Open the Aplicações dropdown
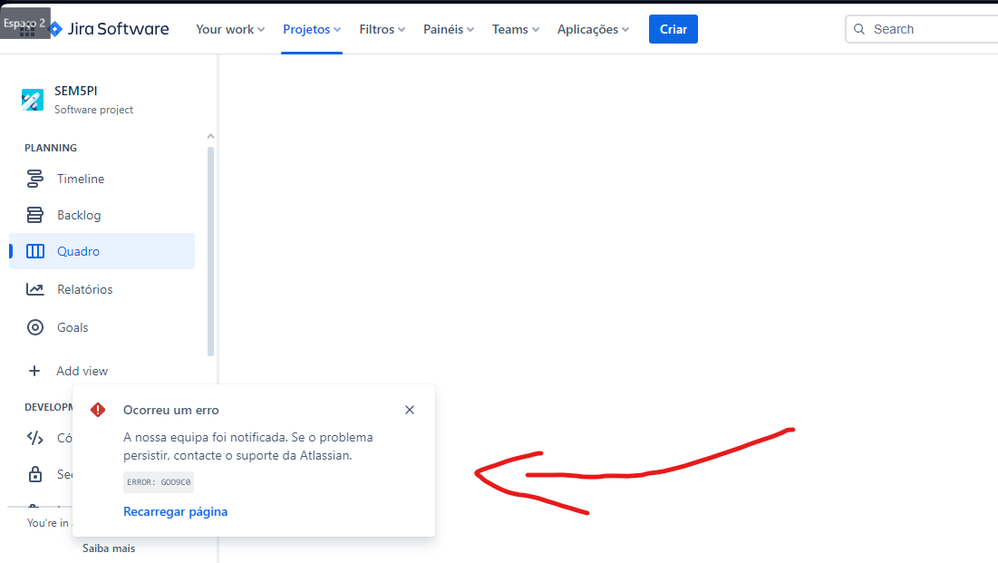 [x=593, y=29]
